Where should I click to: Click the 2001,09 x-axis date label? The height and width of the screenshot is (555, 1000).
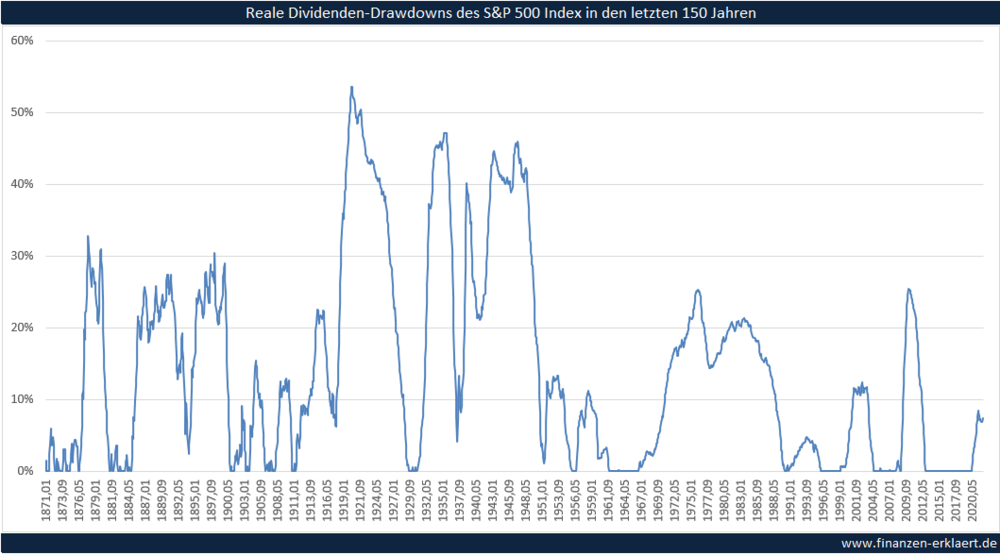(858, 500)
